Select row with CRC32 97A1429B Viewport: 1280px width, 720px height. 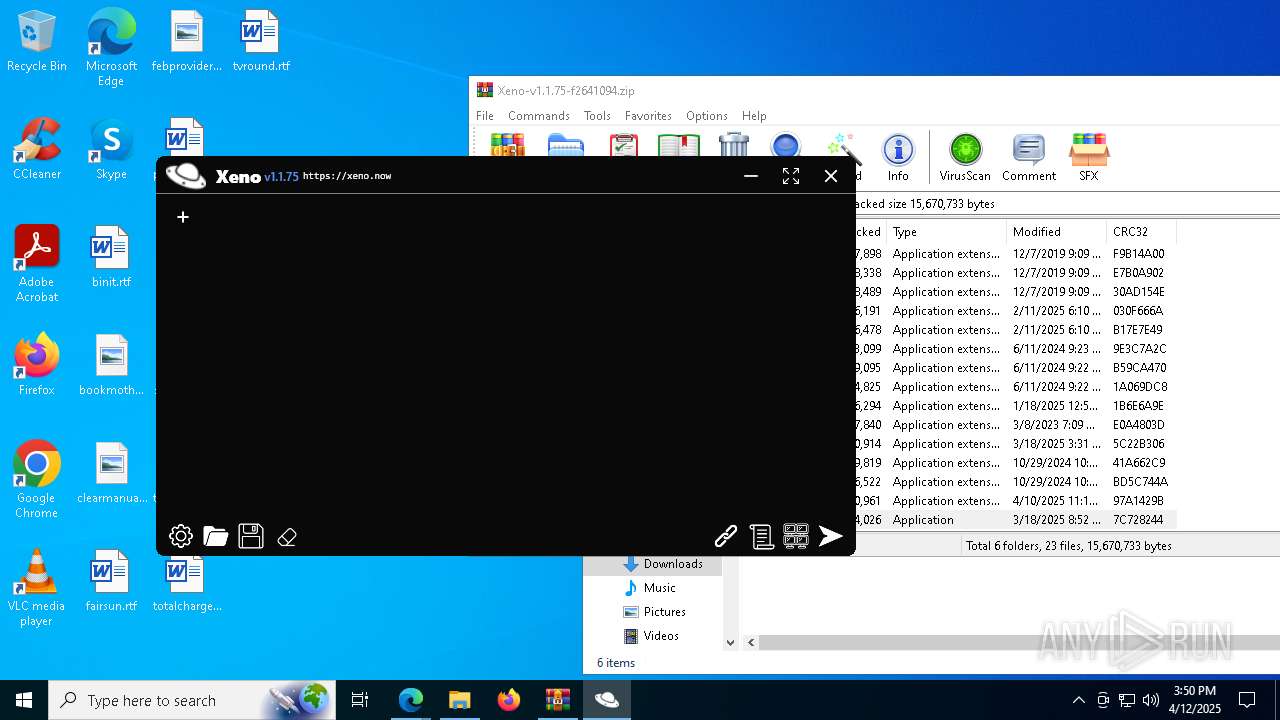click(1016, 501)
